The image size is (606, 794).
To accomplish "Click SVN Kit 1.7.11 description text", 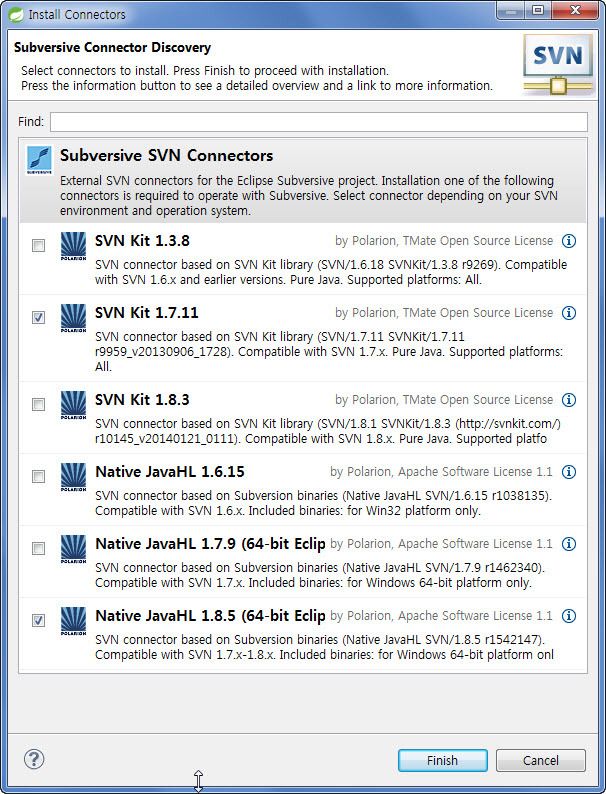I will [329, 351].
